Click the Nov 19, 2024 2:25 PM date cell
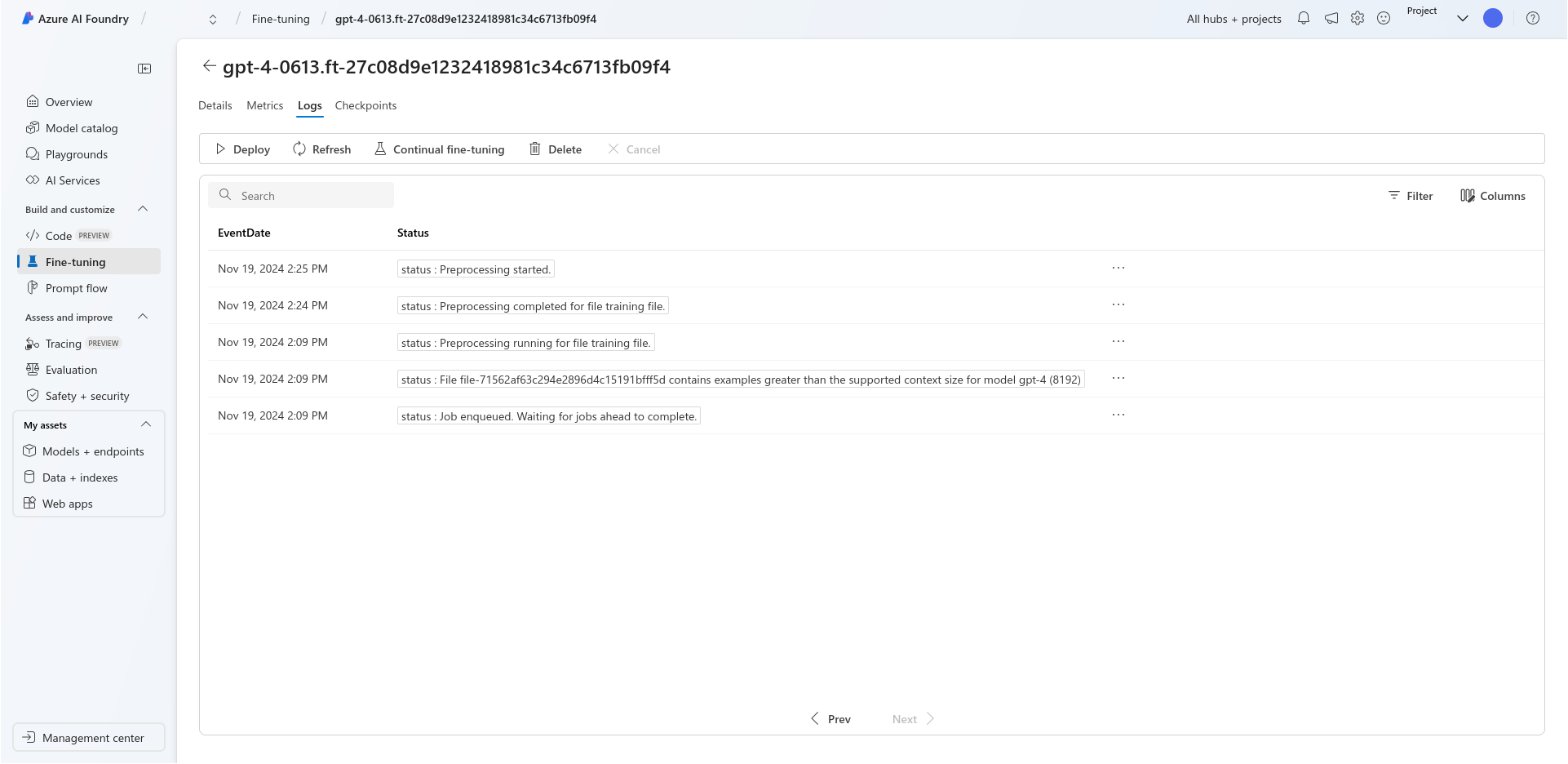This screenshot has width=1568, height=764. tap(272, 269)
